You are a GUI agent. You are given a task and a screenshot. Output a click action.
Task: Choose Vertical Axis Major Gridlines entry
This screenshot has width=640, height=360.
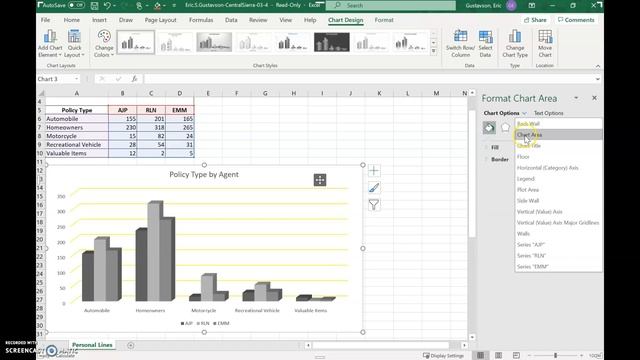click(559, 223)
